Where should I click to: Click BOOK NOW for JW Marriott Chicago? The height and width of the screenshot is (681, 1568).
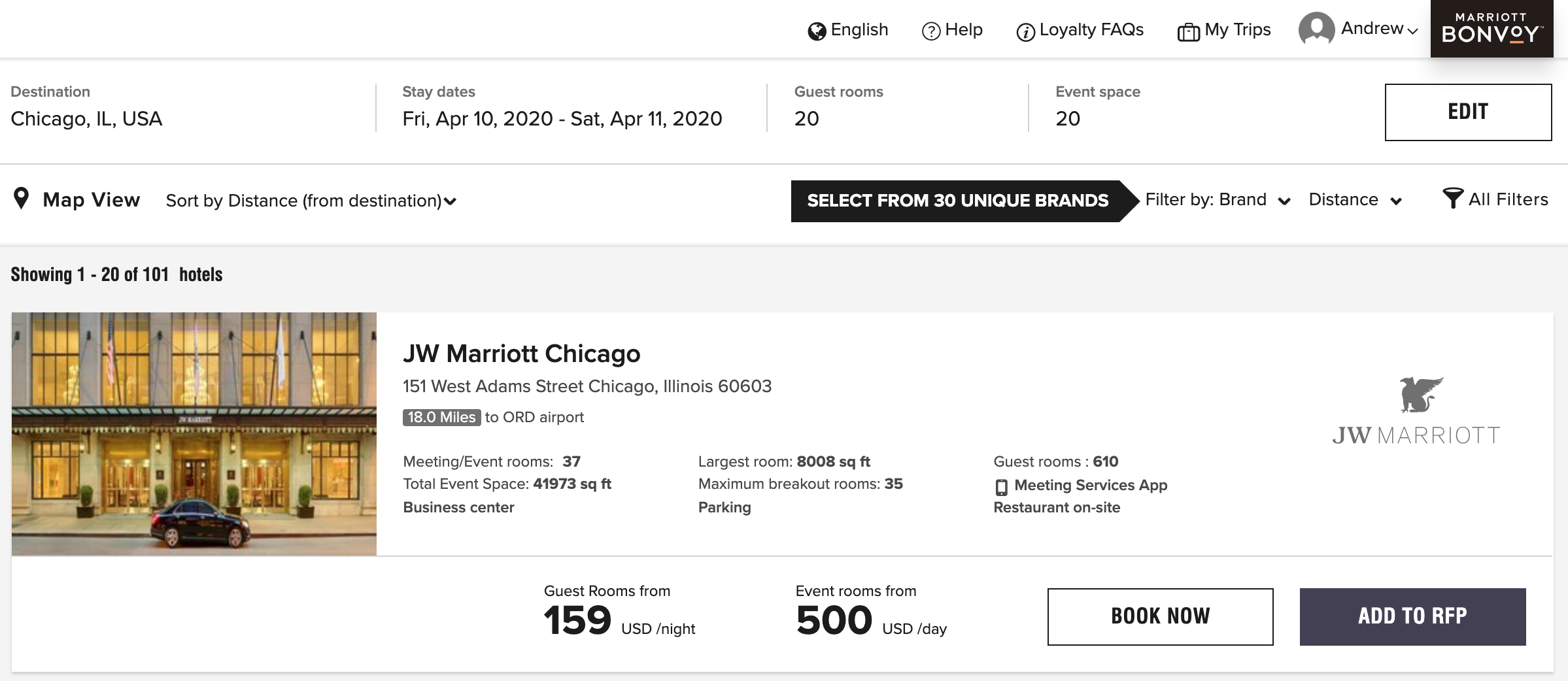click(x=1161, y=616)
